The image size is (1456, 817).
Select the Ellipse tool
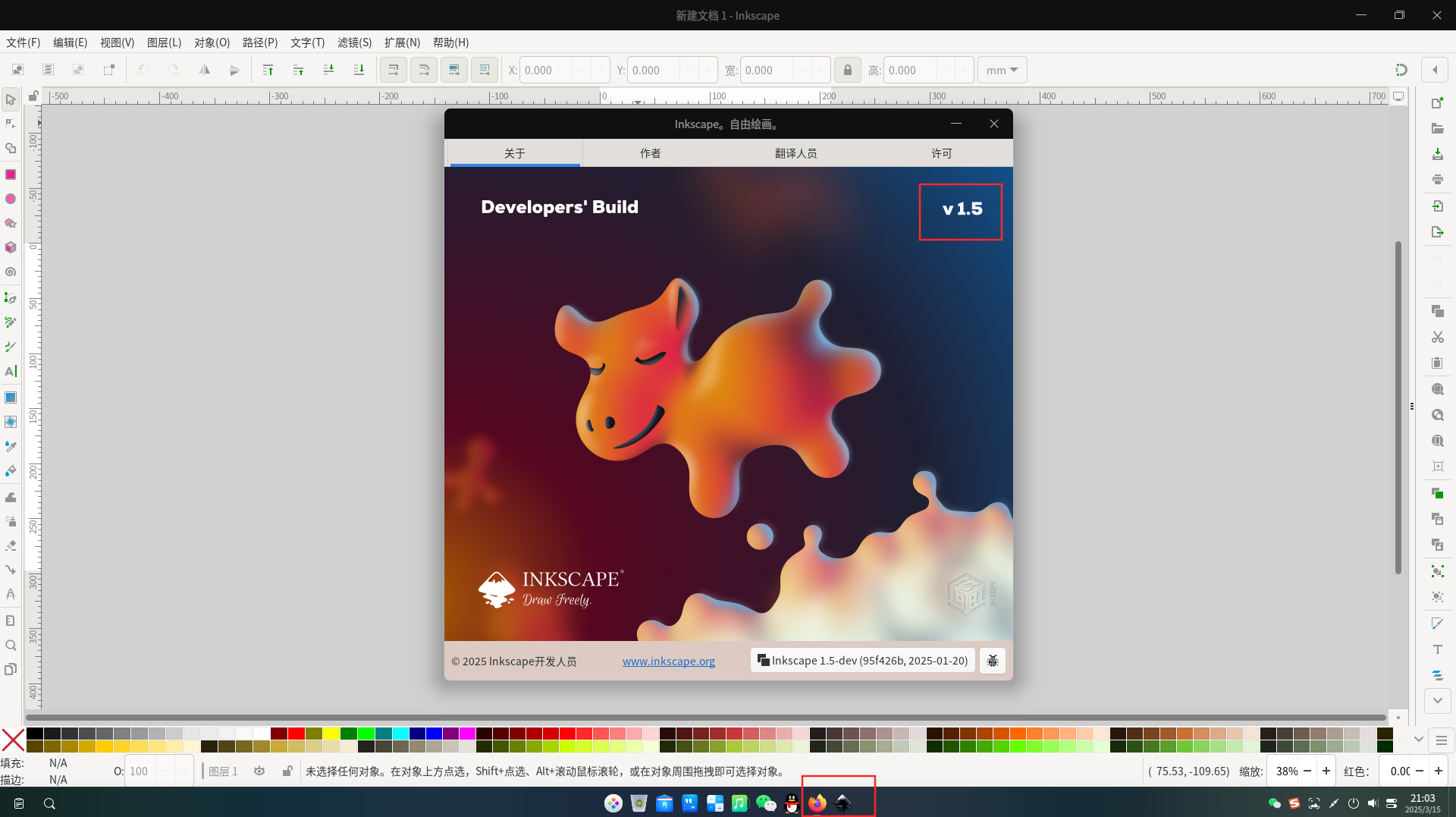tap(11, 199)
